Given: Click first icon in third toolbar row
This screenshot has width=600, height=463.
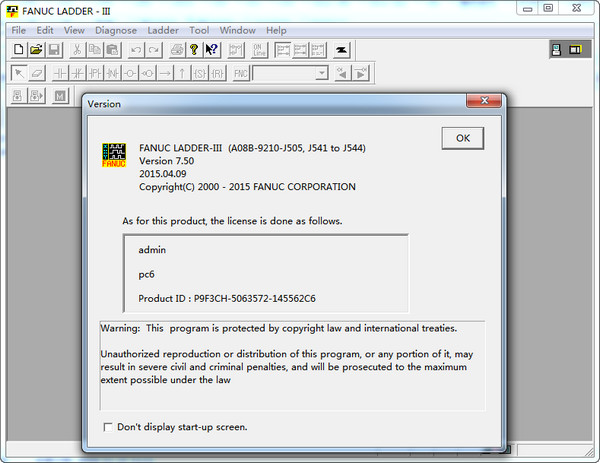Looking at the screenshot, I should (17, 96).
